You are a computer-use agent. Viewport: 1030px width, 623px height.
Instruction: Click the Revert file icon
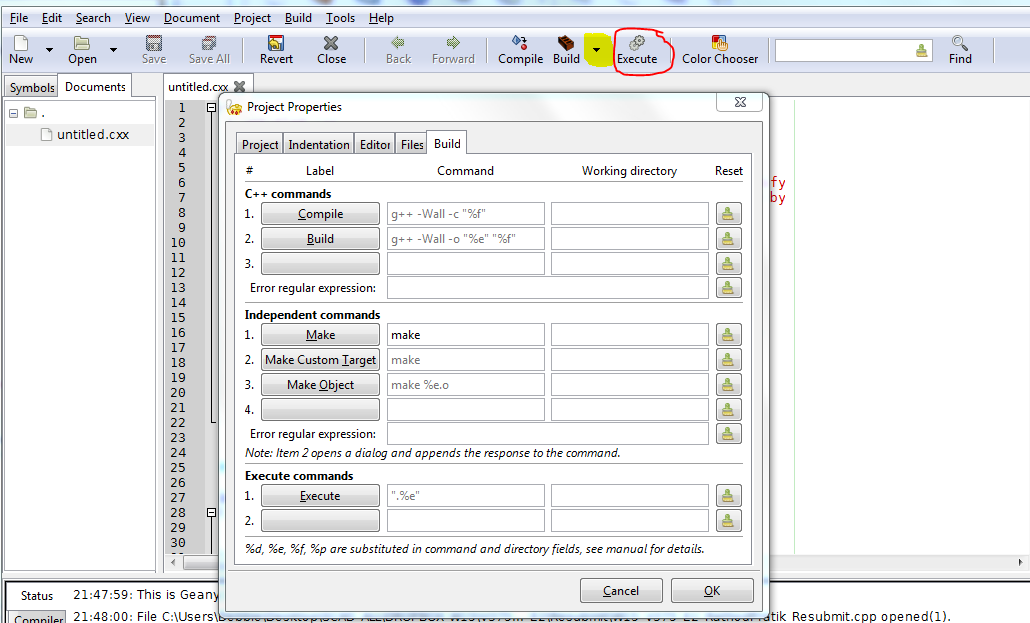point(276,43)
